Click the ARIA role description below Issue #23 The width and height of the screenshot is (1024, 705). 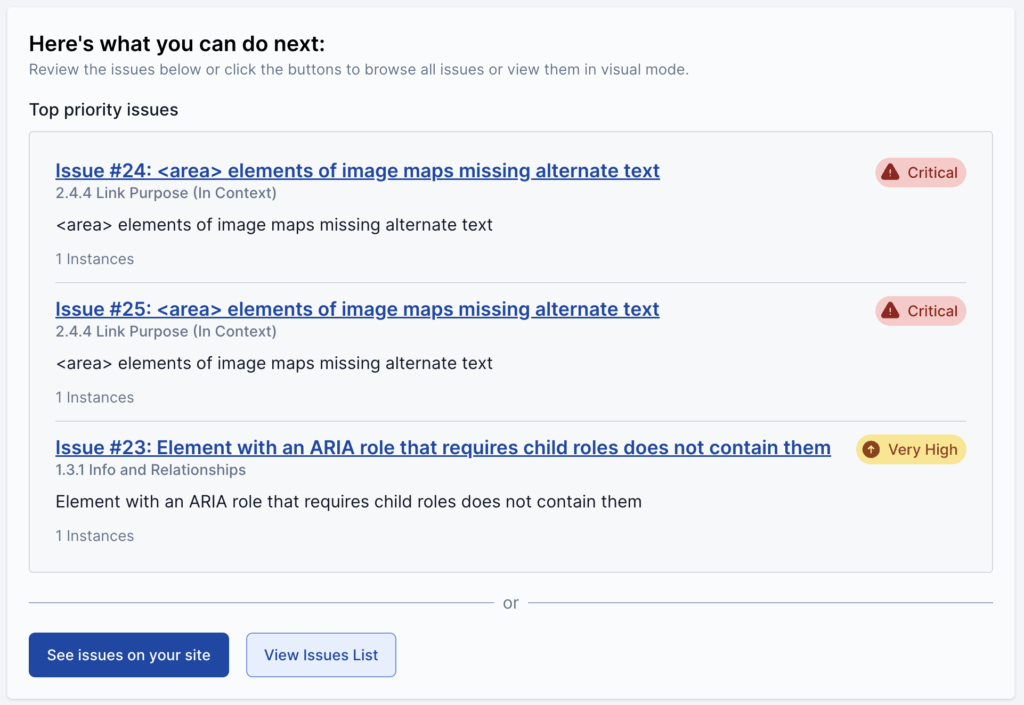(348, 502)
